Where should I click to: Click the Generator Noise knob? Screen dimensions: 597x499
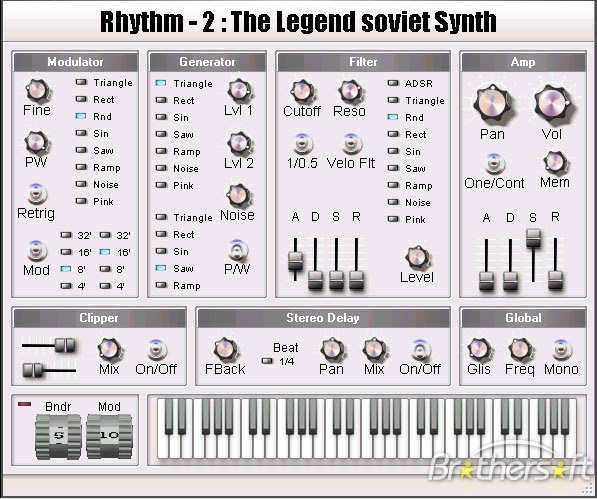(x=239, y=196)
